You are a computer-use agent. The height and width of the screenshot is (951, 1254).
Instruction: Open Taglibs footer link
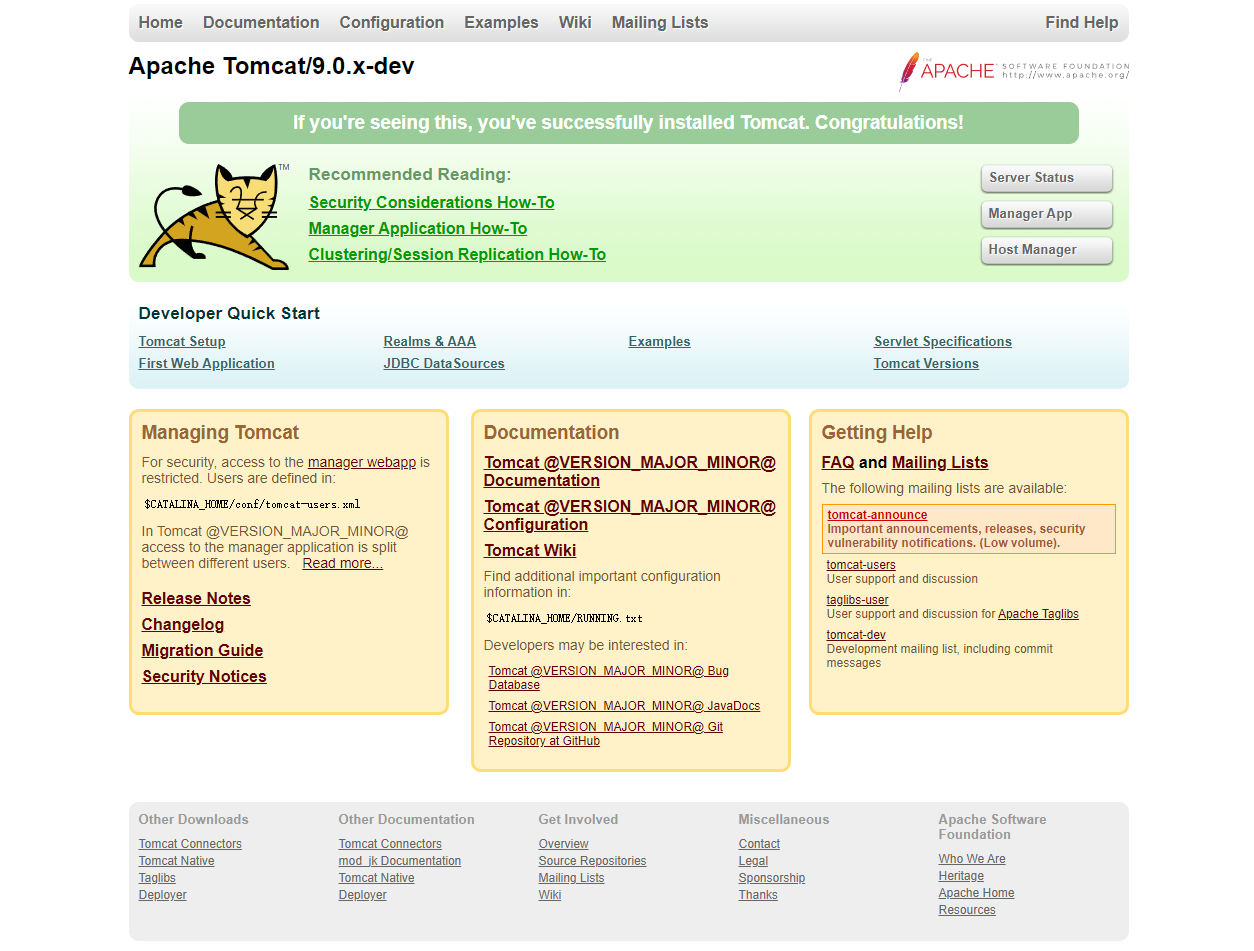157,878
